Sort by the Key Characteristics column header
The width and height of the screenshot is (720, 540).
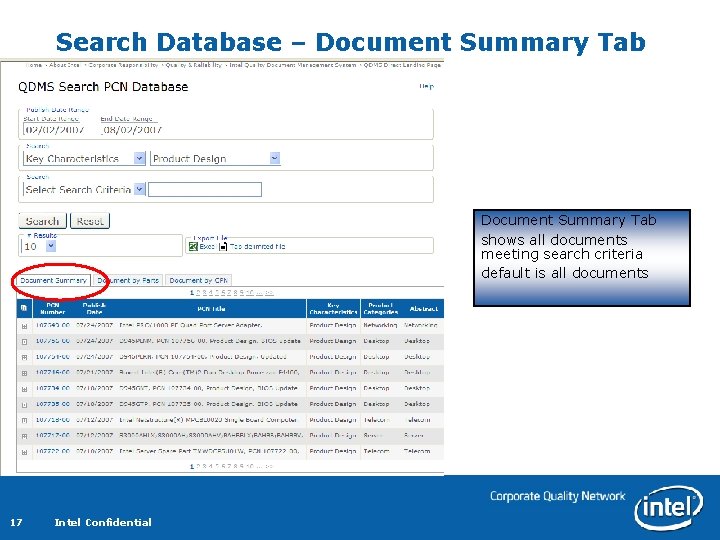coord(333,308)
